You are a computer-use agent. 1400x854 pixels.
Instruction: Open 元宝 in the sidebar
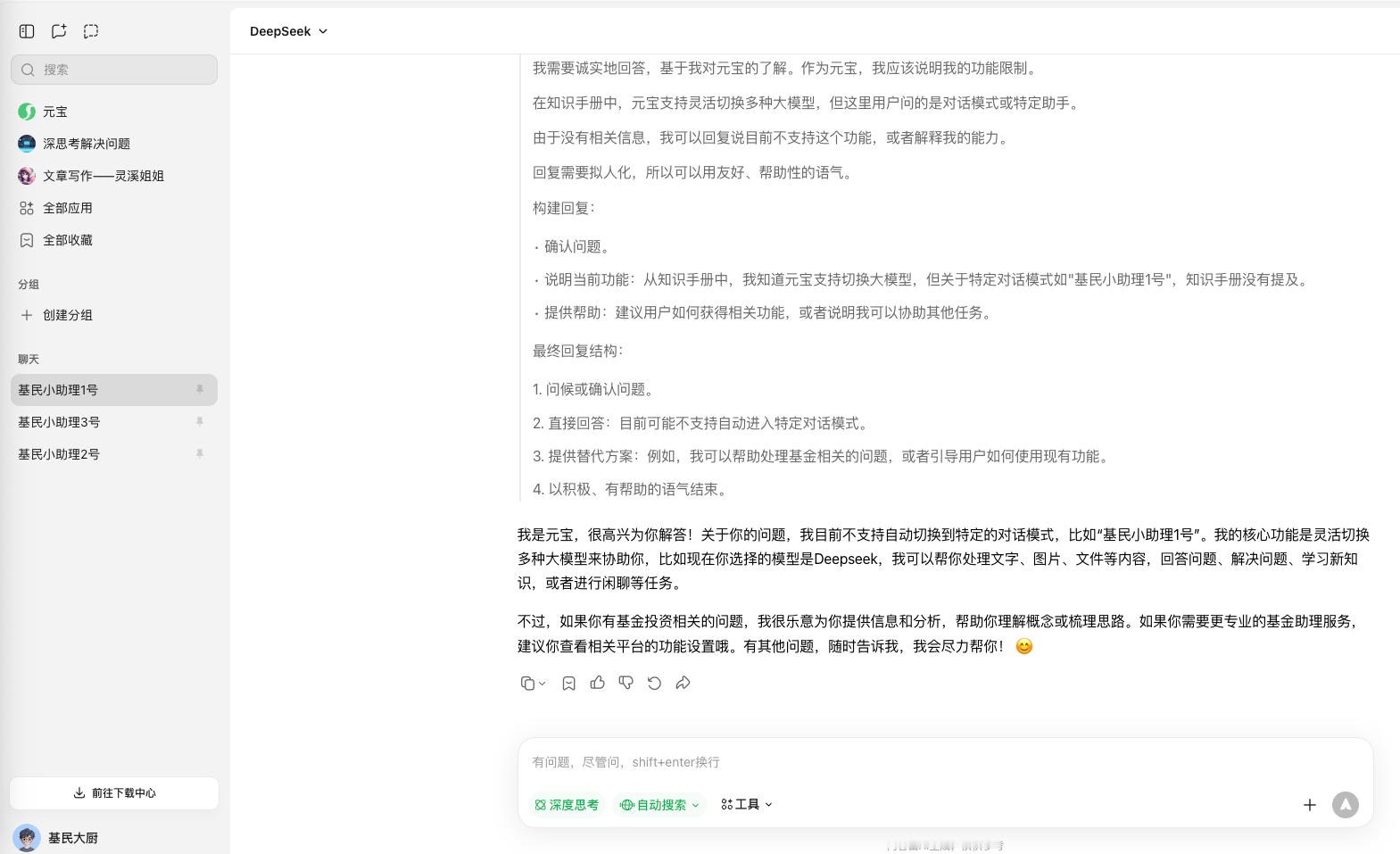(x=114, y=112)
